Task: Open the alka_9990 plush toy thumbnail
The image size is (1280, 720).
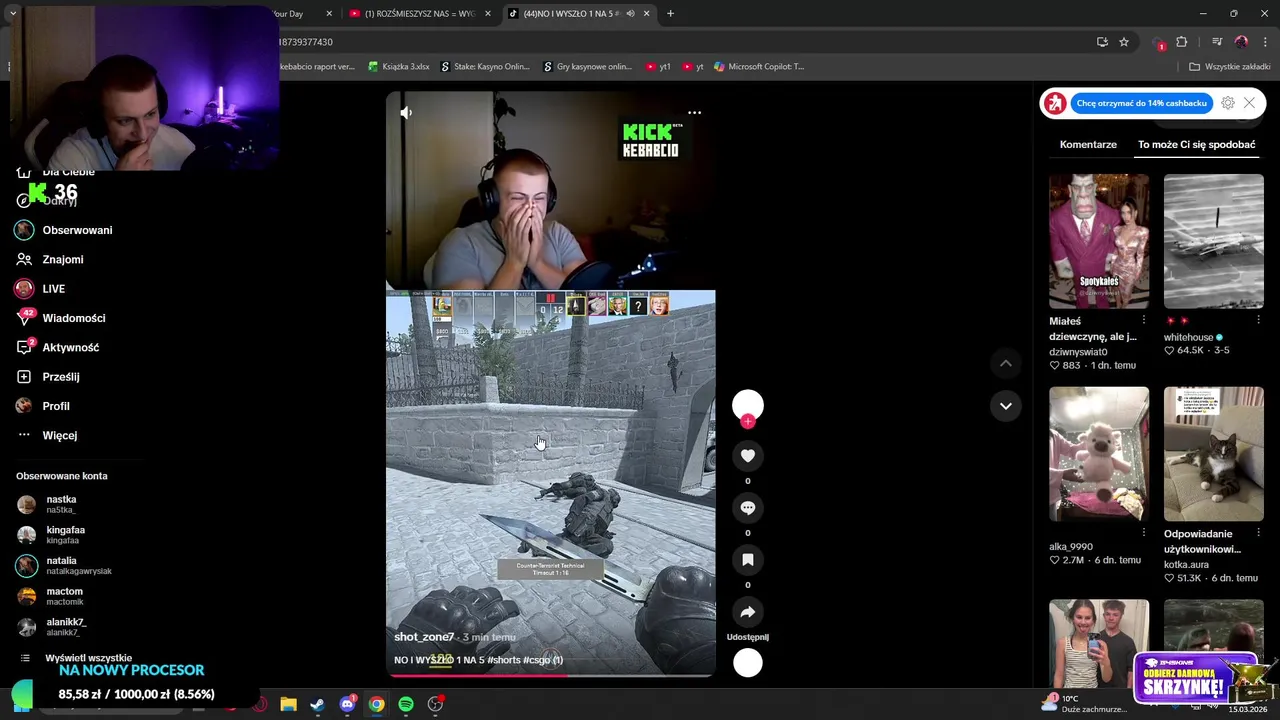Action: tap(1099, 454)
